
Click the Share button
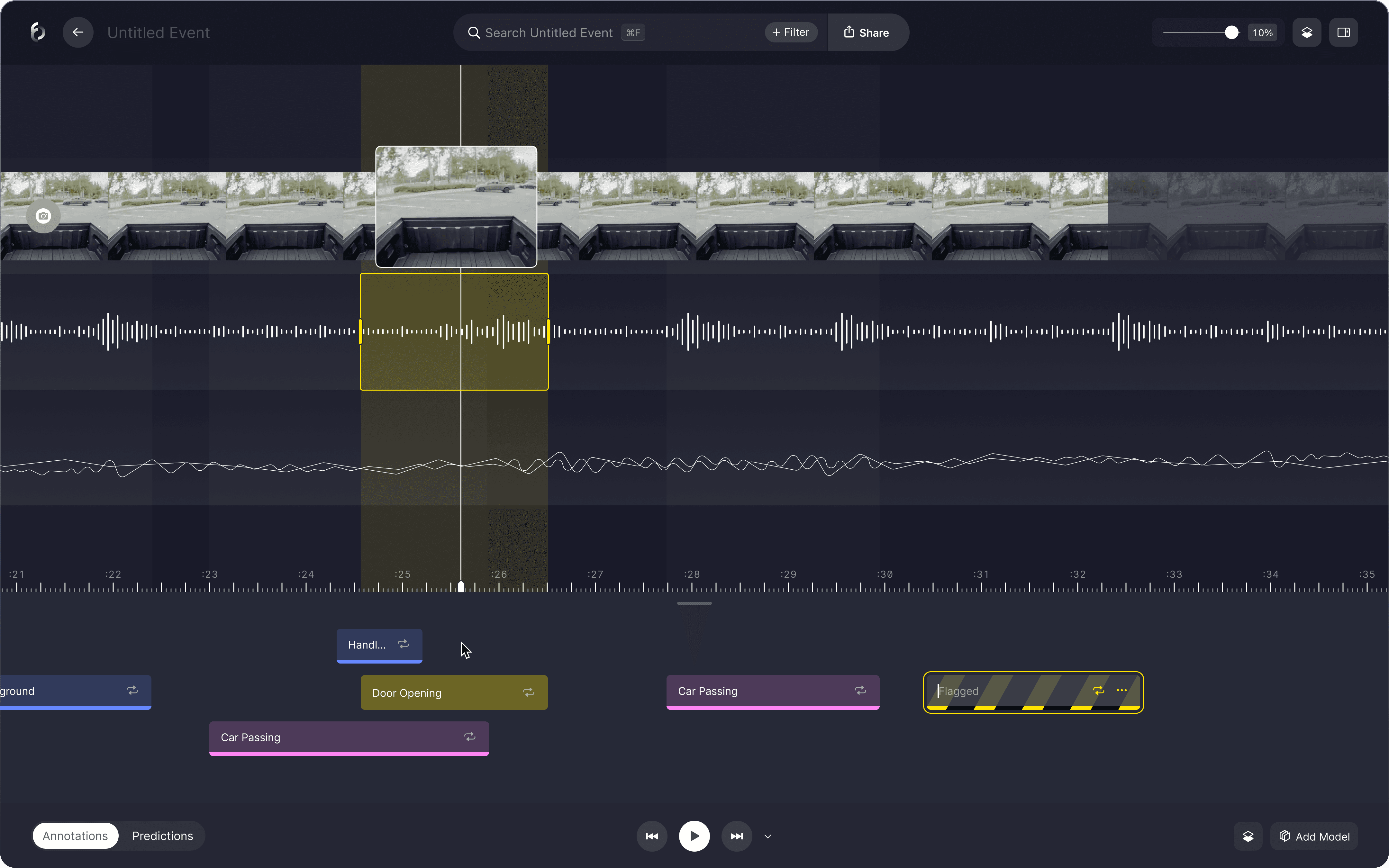click(x=866, y=33)
